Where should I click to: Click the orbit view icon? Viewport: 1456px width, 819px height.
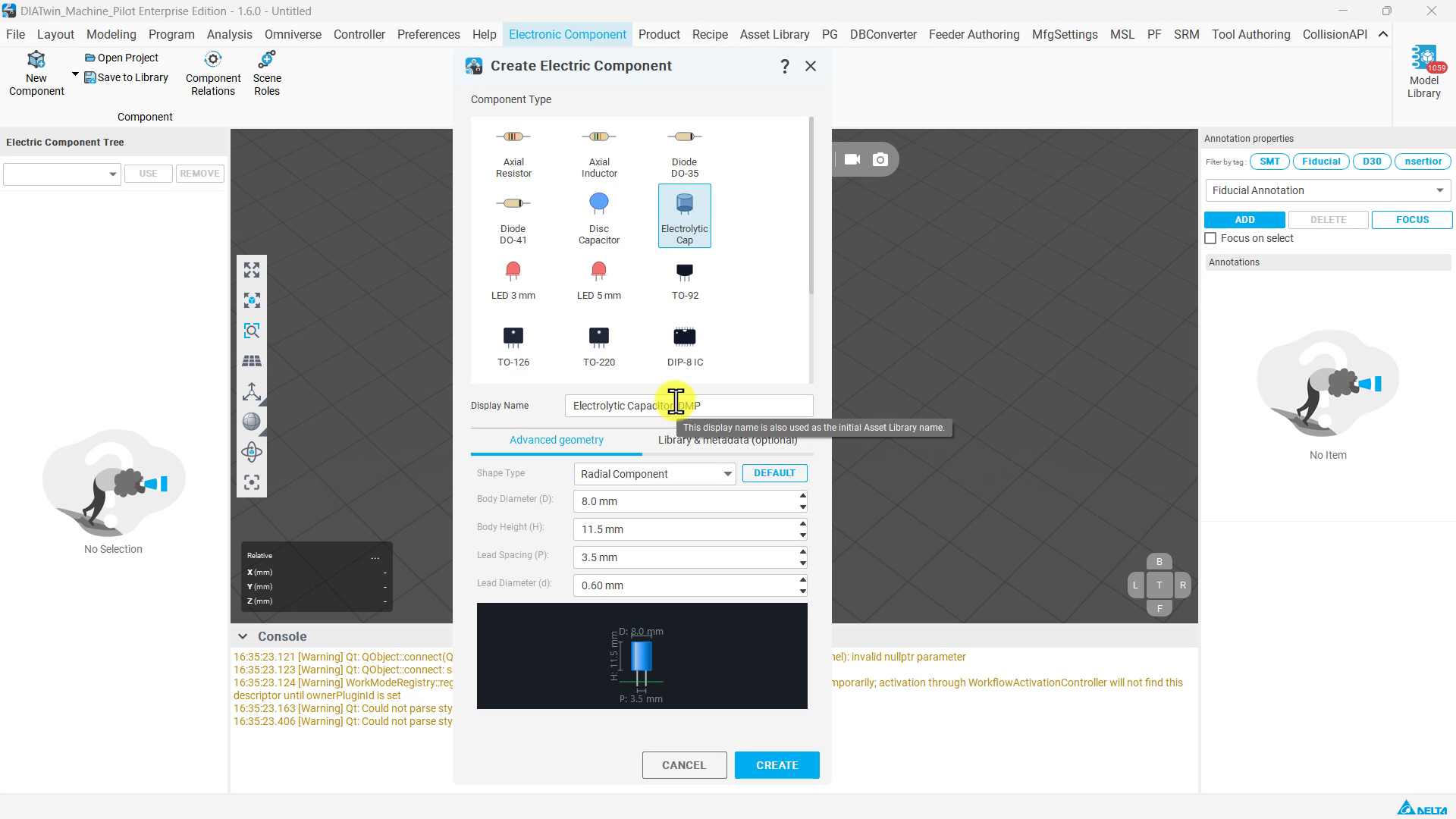coord(252,452)
